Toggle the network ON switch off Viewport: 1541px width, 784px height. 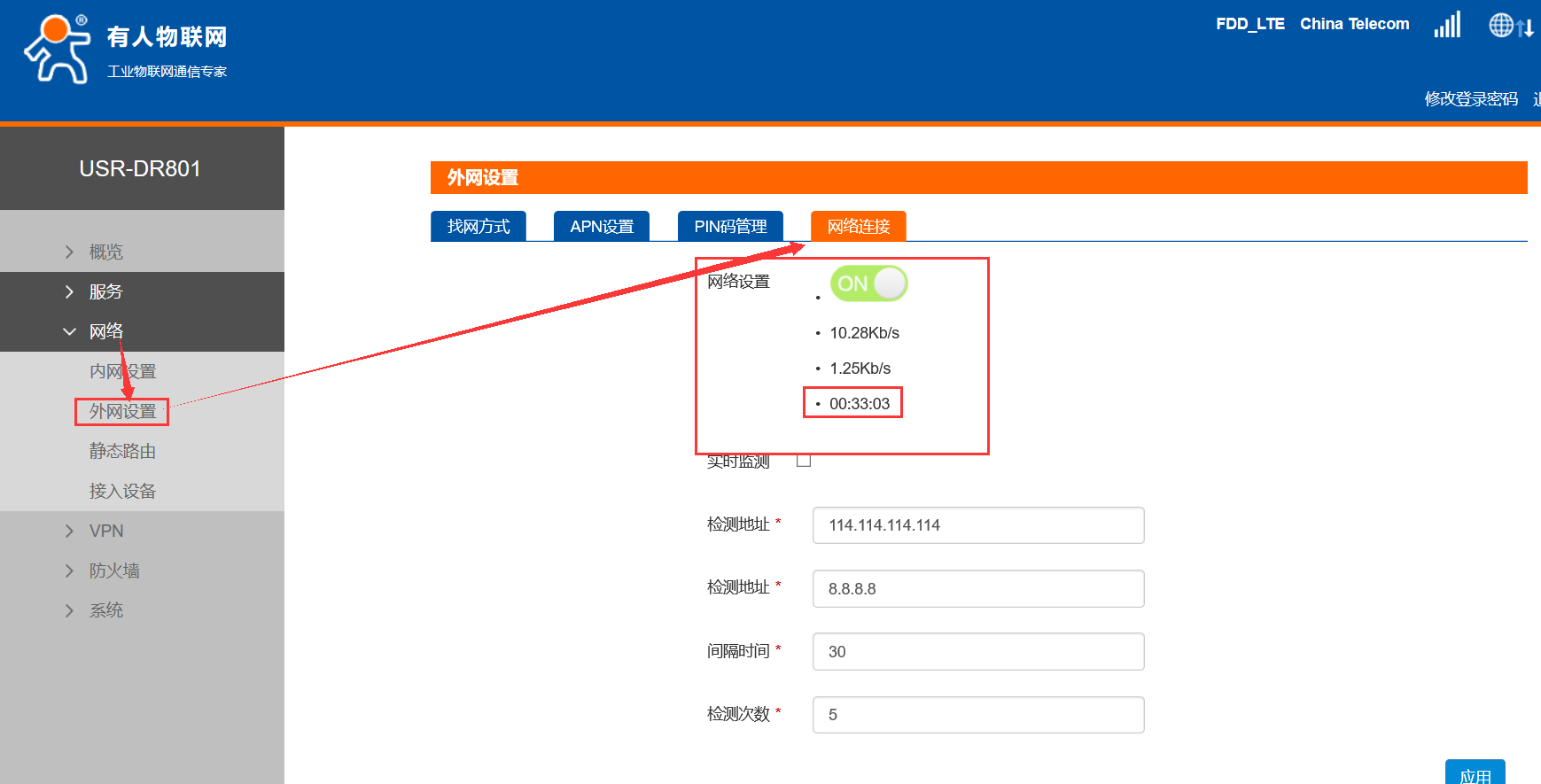(868, 283)
